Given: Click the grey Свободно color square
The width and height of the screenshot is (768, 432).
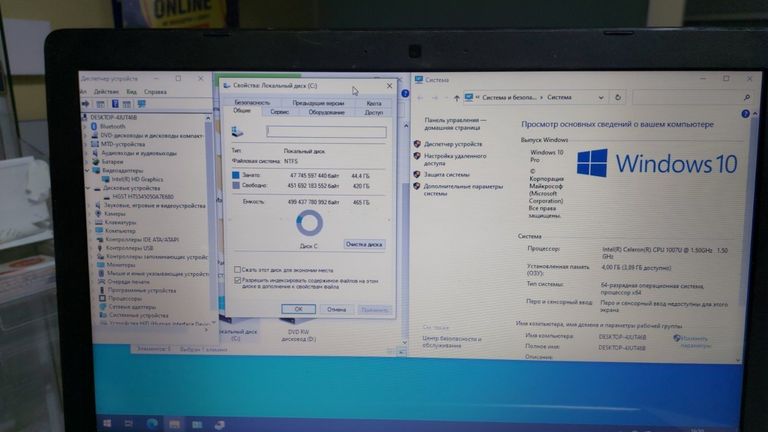Looking at the screenshot, I should (236, 186).
